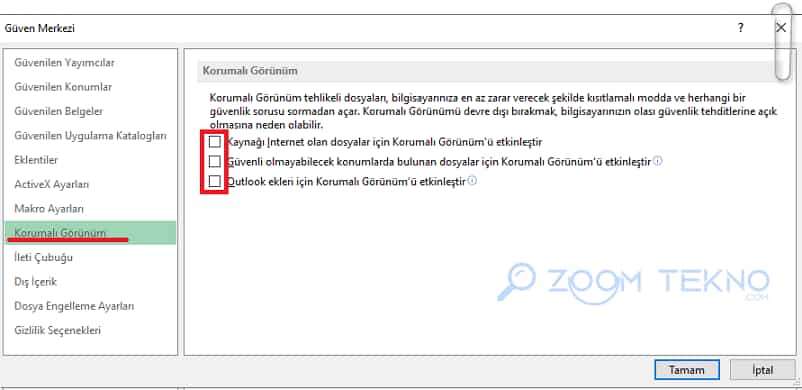
Task: Click the Tamam button
Action: click(687, 370)
